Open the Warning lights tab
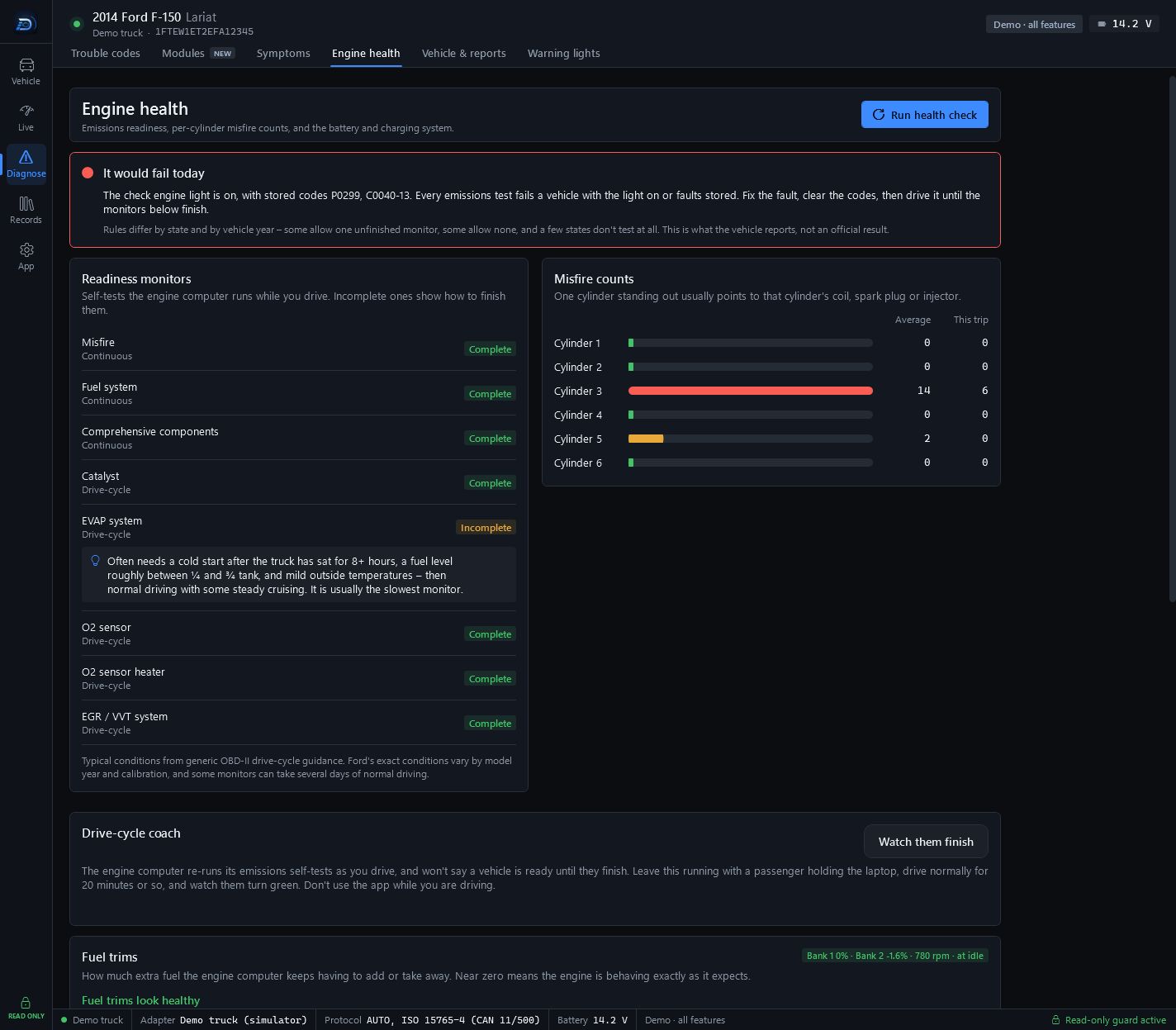Screen dimensions: 1176x1030 [x=564, y=53]
